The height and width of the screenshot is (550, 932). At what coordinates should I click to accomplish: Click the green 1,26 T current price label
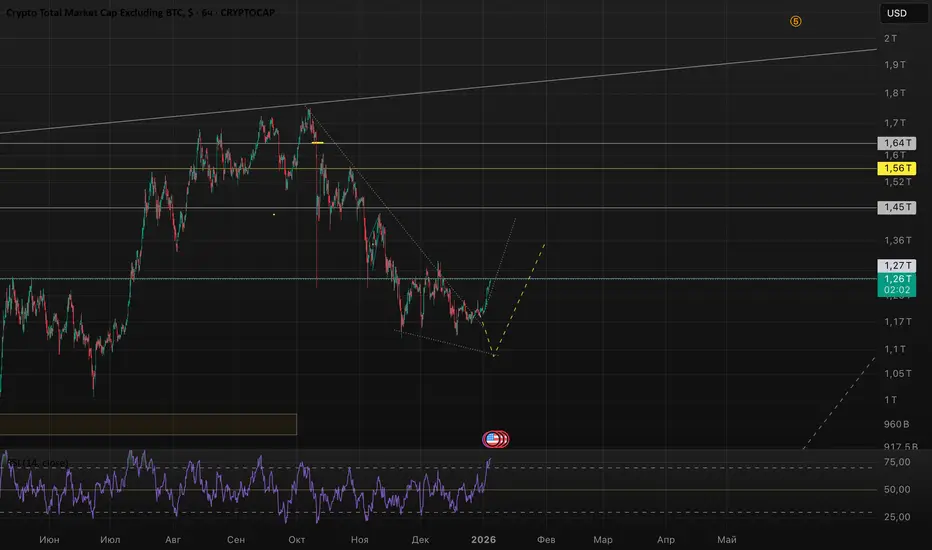pyautogui.click(x=897, y=284)
